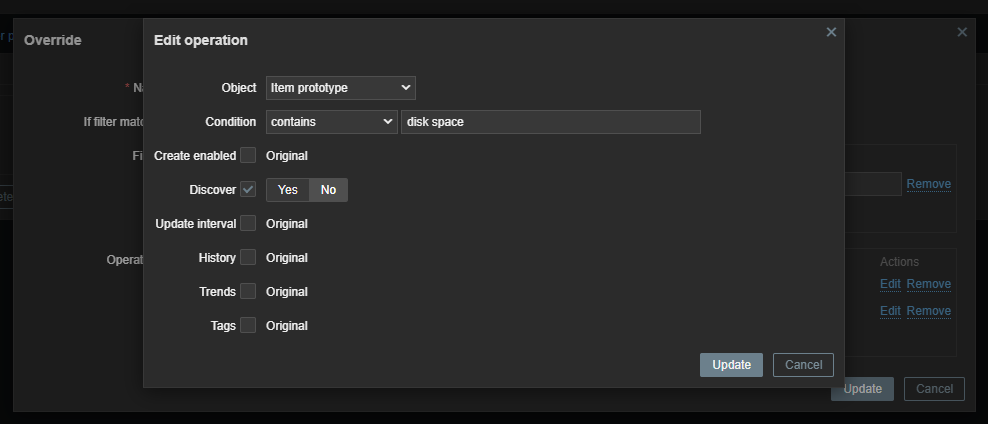
Task: Click the Remove link beside the filter field
Action: 928,184
